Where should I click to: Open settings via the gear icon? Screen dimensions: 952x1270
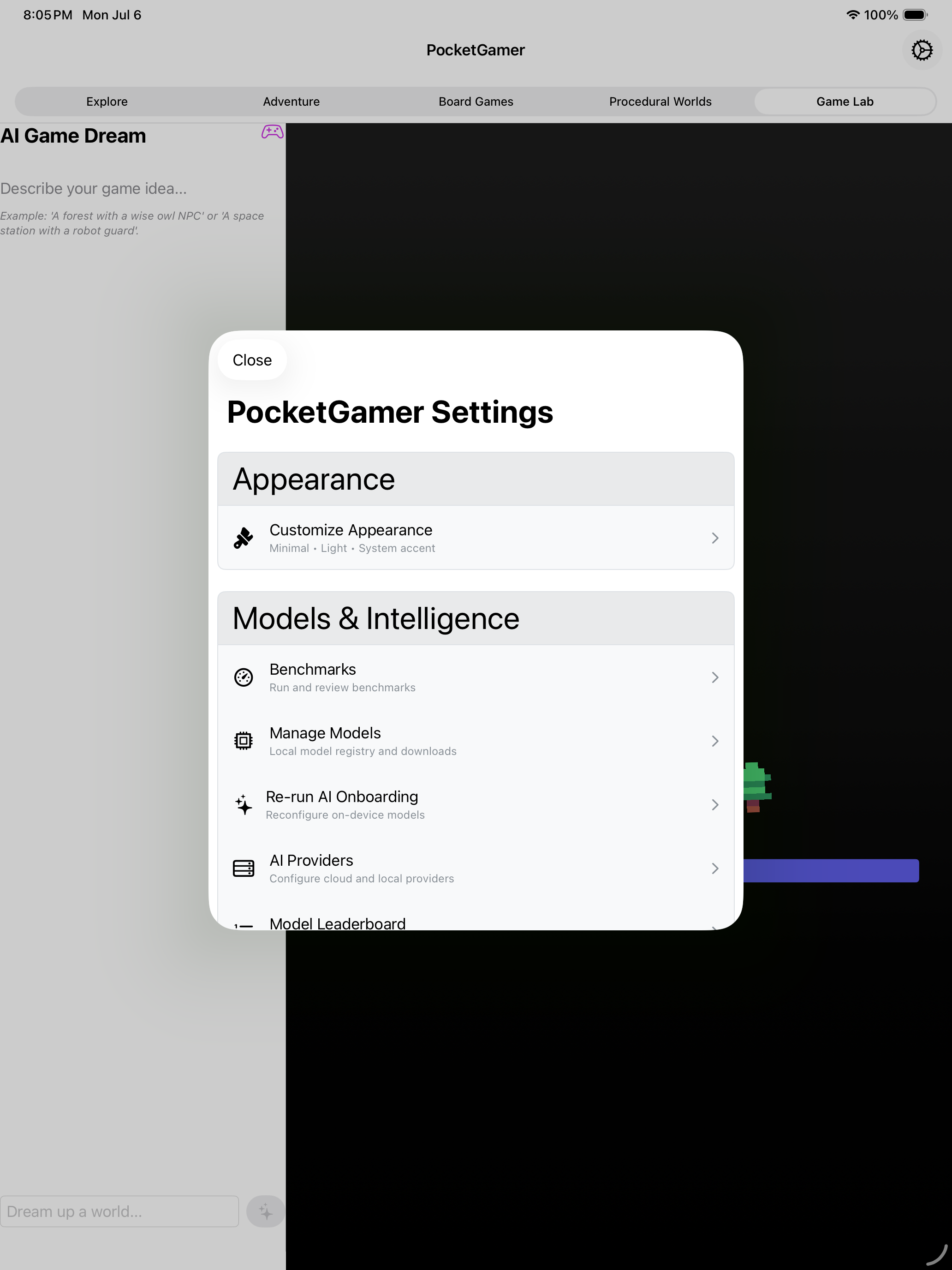[922, 50]
